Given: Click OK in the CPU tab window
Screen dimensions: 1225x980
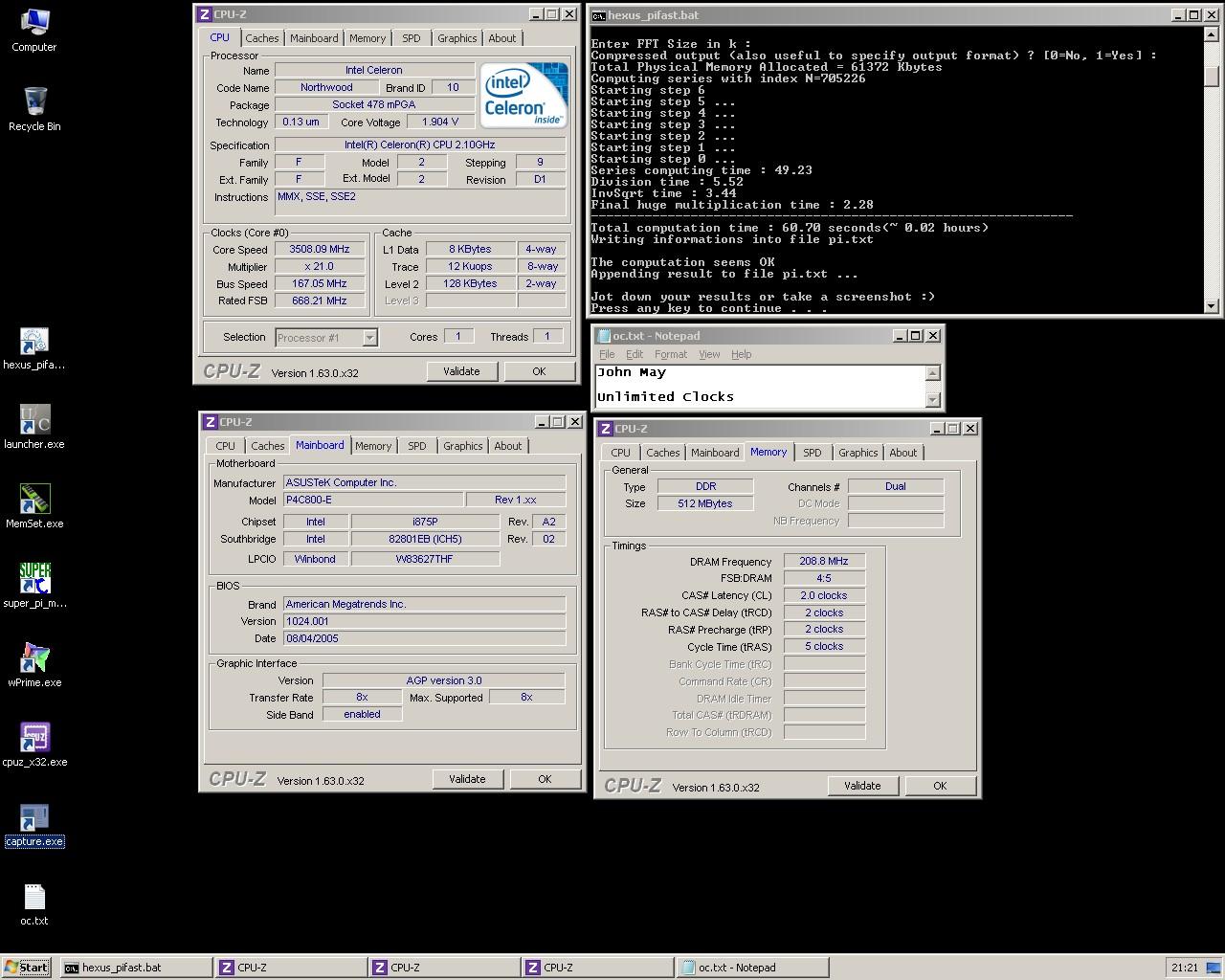Looking at the screenshot, I should [x=539, y=371].
